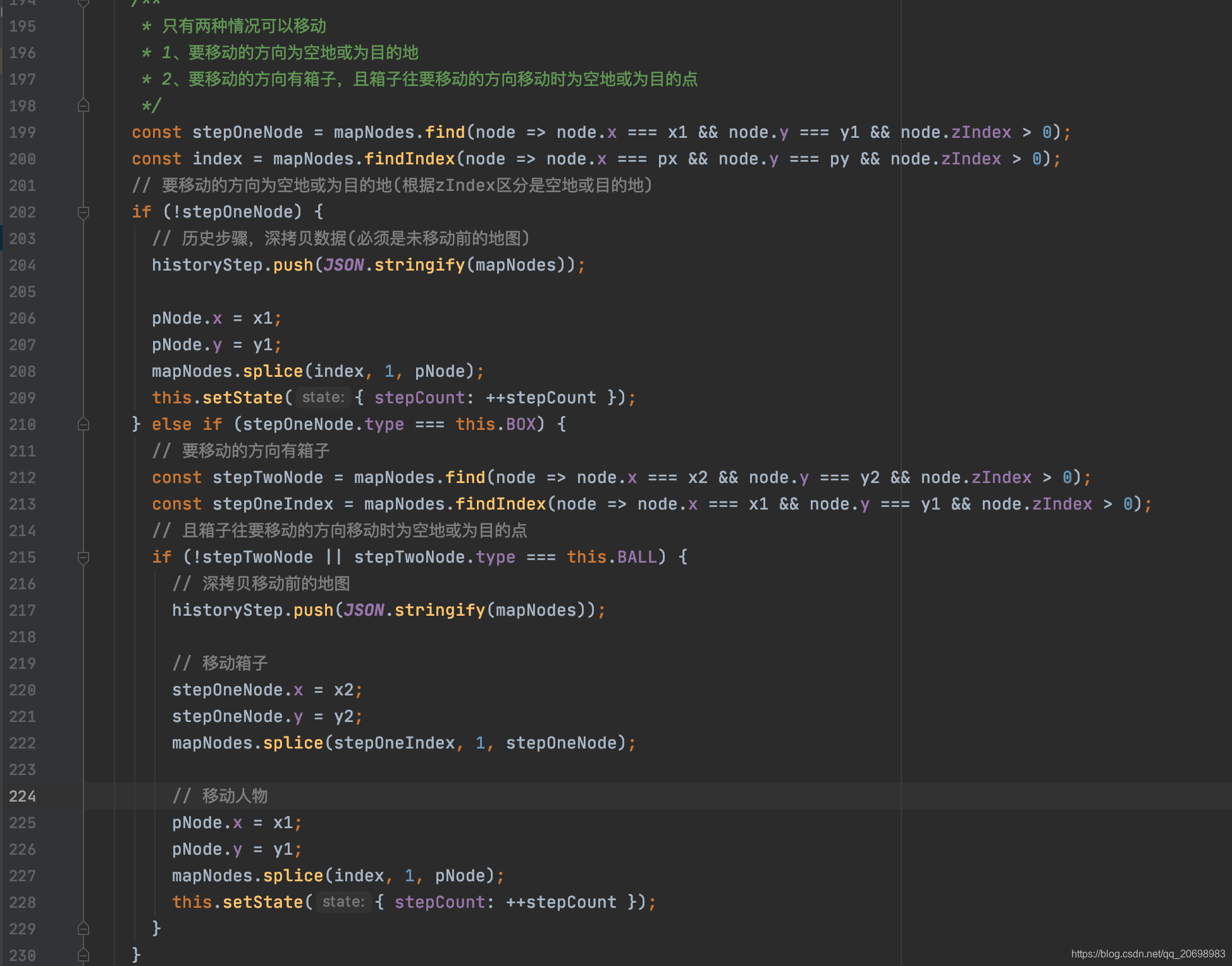Screen dimensions: 1232x966
Task: Click 'pNode.y = y1' on line 226
Action: [232, 849]
